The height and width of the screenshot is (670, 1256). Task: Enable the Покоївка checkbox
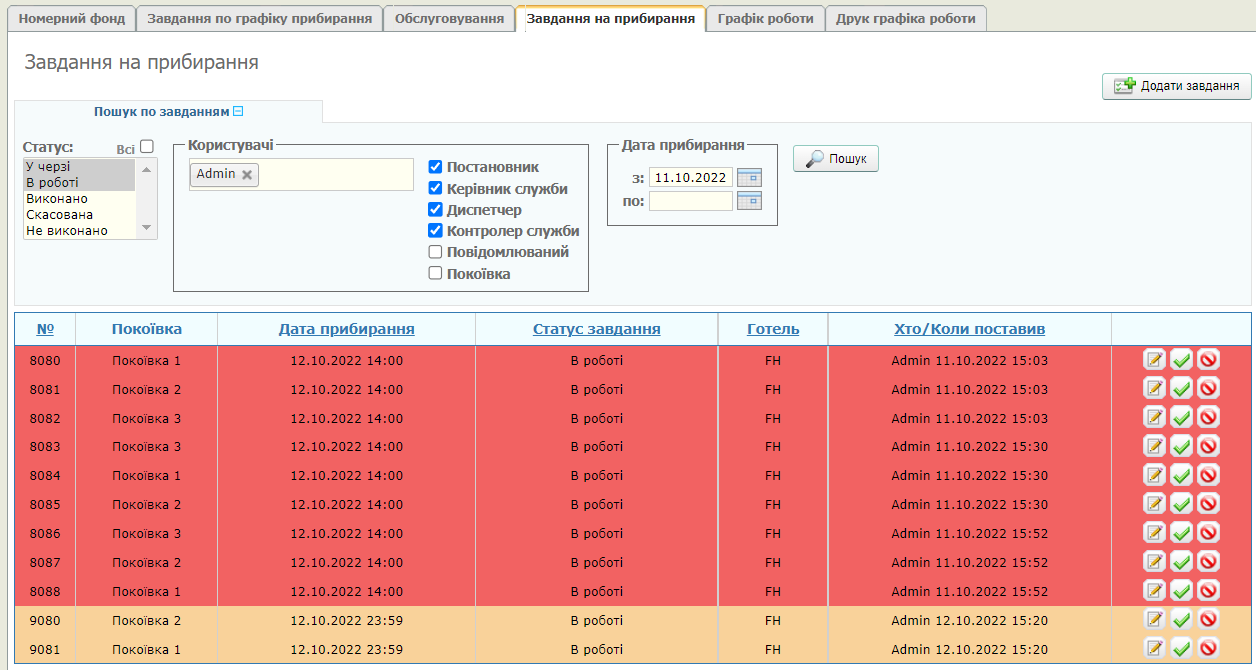pos(435,273)
